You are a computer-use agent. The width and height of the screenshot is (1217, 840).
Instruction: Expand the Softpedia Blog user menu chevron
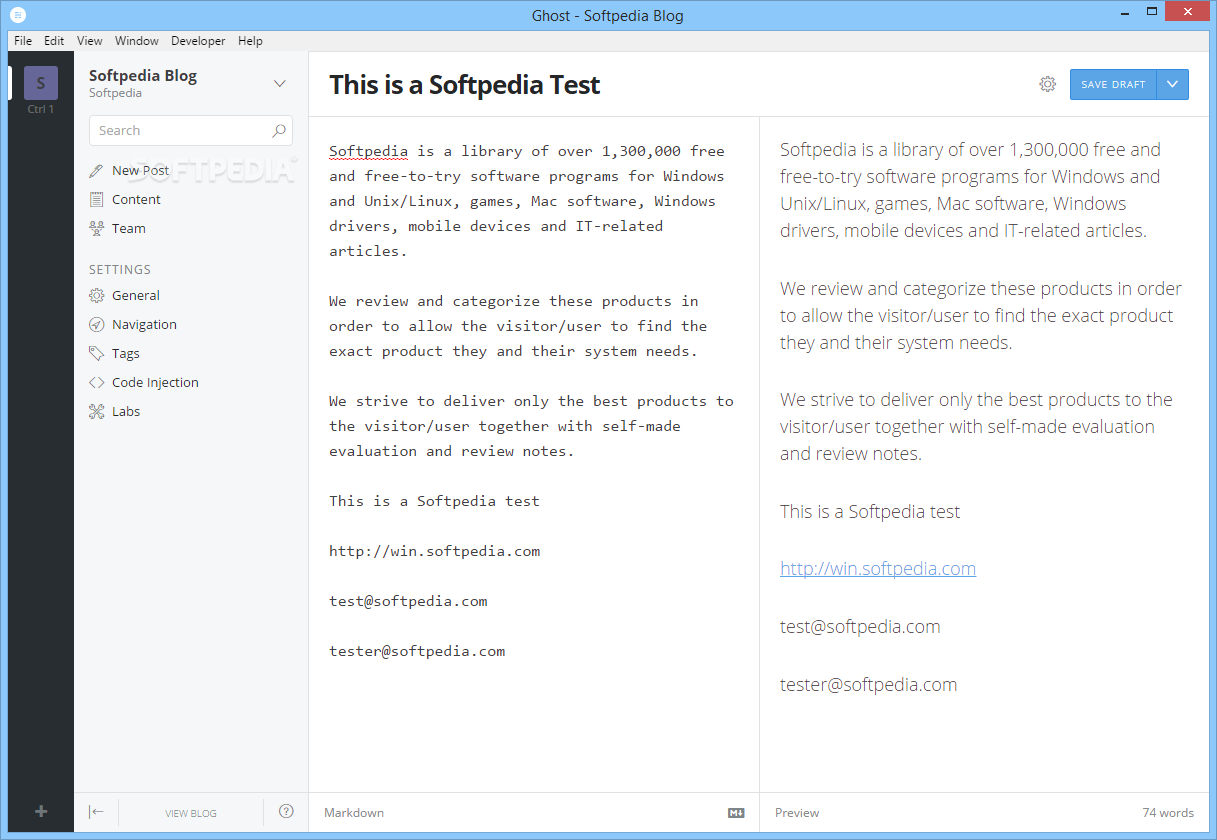tap(280, 84)
